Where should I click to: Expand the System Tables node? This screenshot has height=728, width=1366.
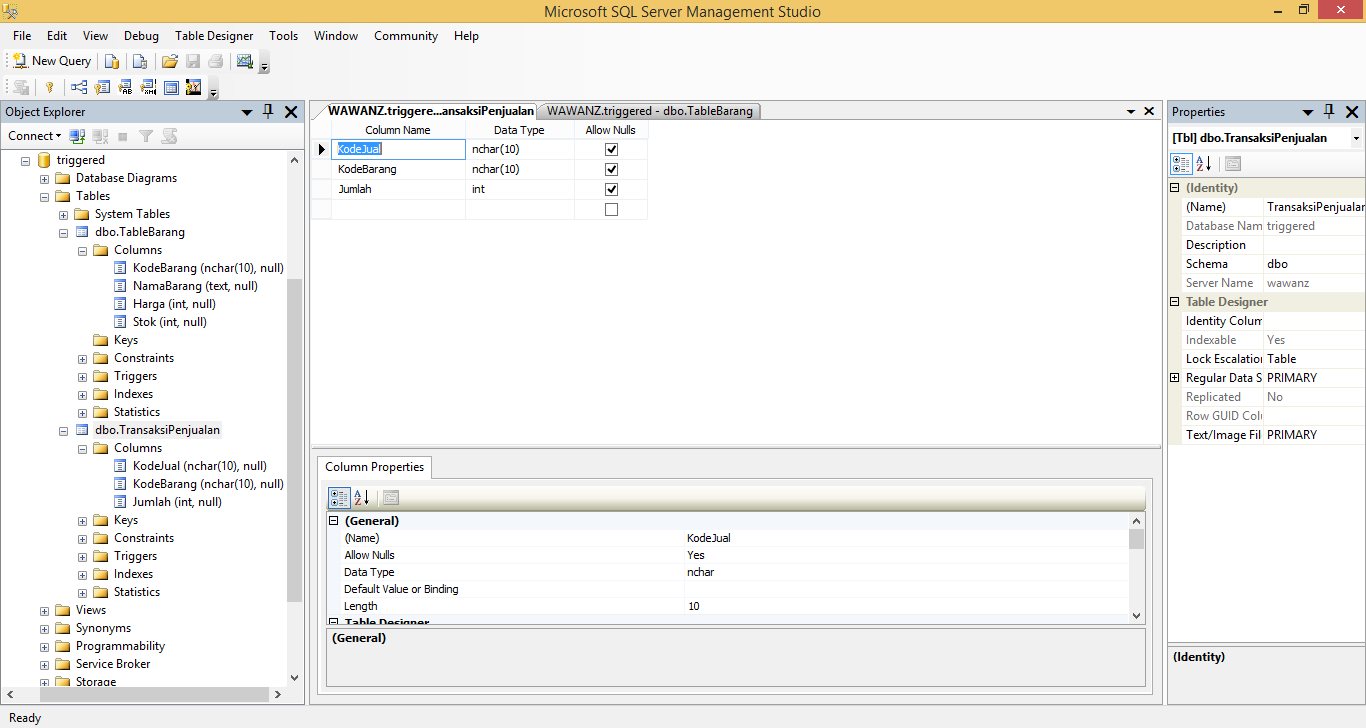(x=64, y=214)
